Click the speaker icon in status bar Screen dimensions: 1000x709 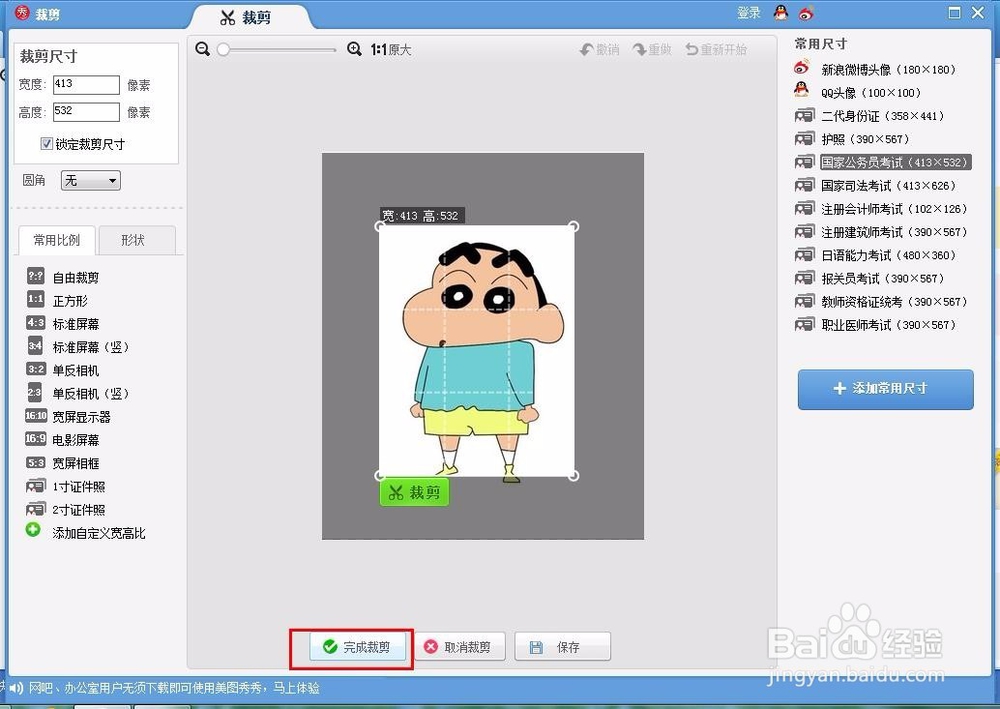[17, 688]
